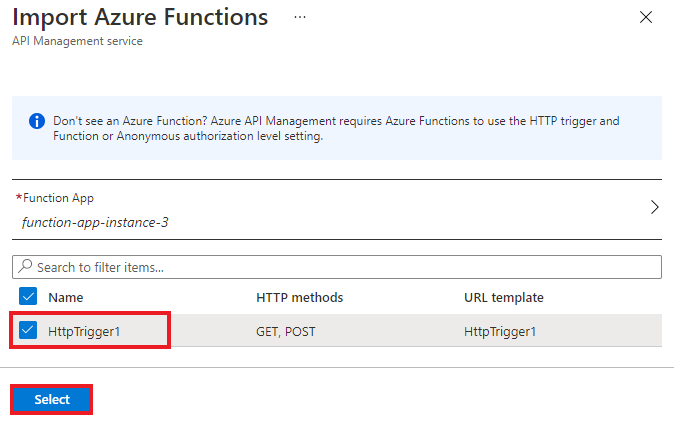Click the search magnifier icon
674x421 pixels.
pyautogui.click(x=25, y=266)
